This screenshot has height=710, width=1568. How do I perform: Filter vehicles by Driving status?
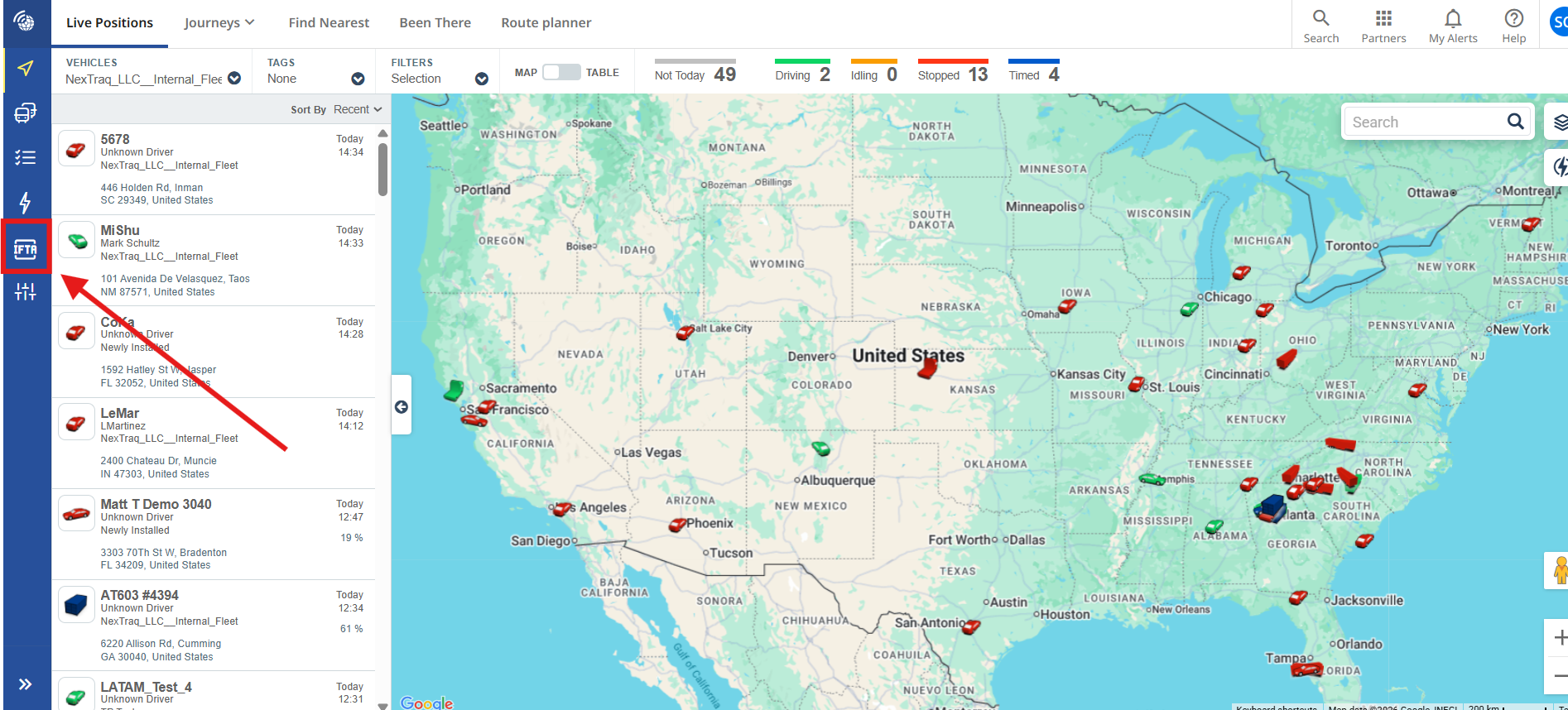pos(802,72)
